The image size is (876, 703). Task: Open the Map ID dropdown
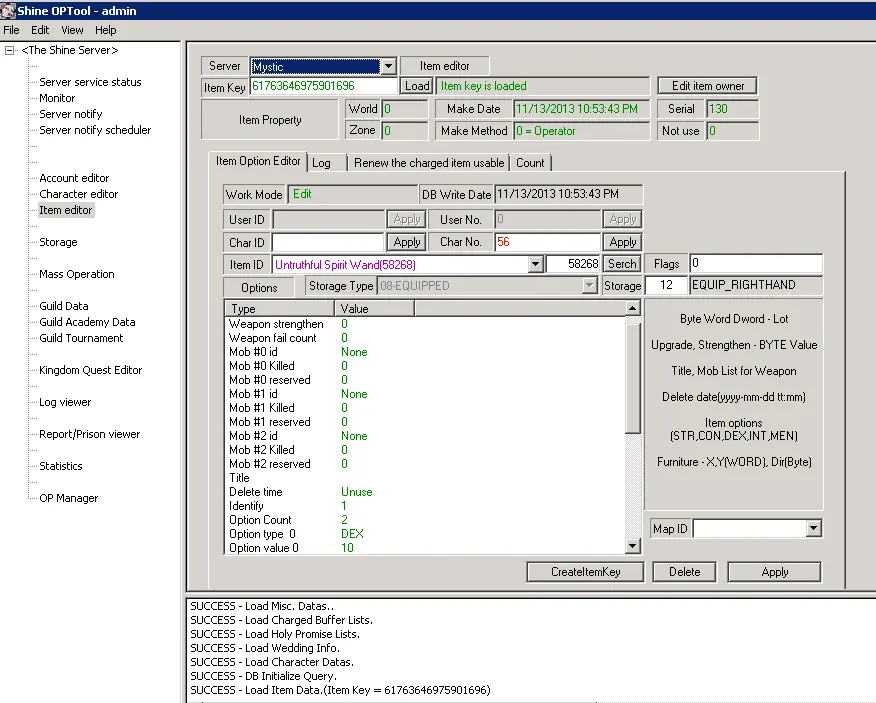pos(813,528)
